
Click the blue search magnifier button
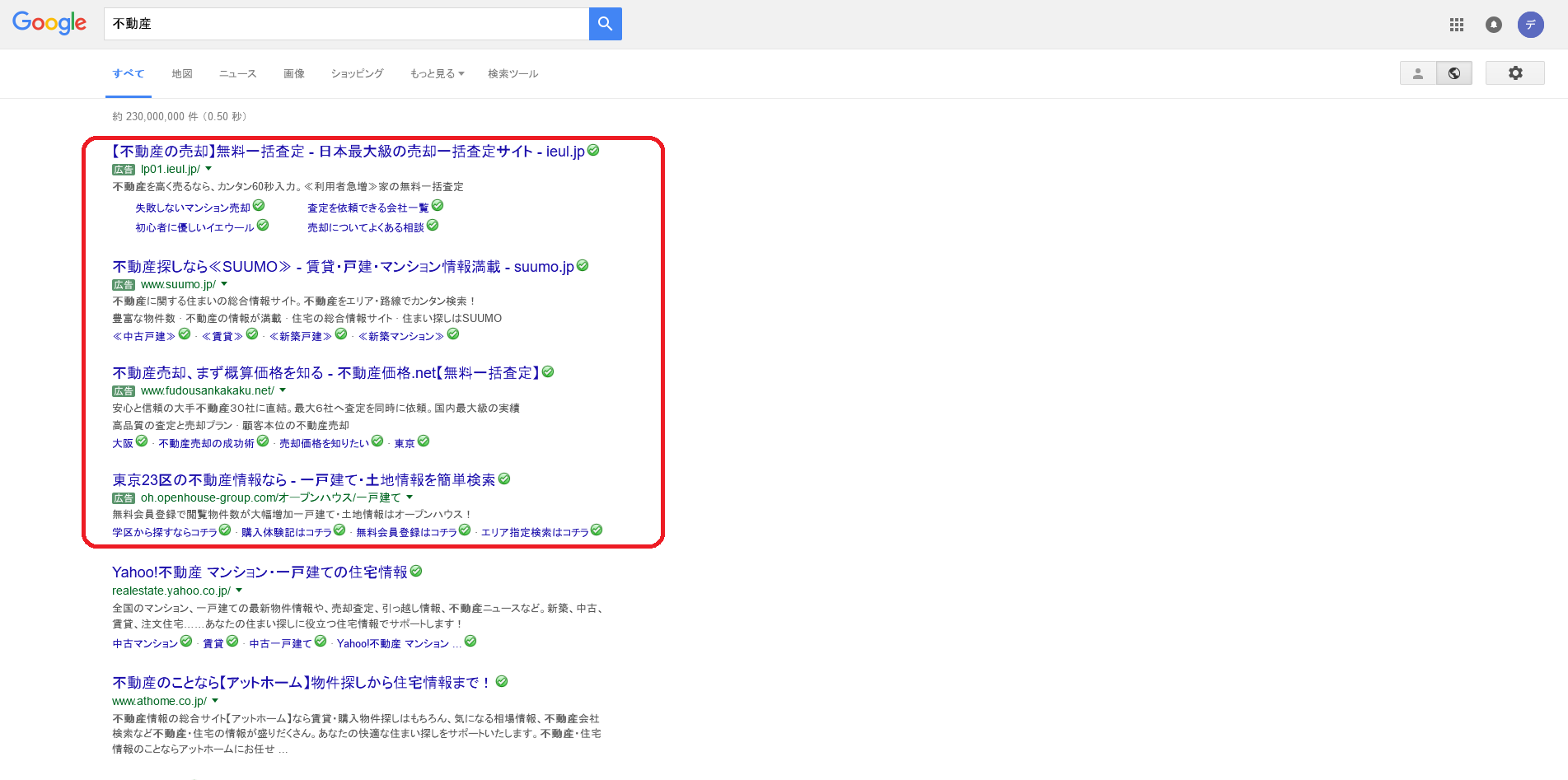605,24
